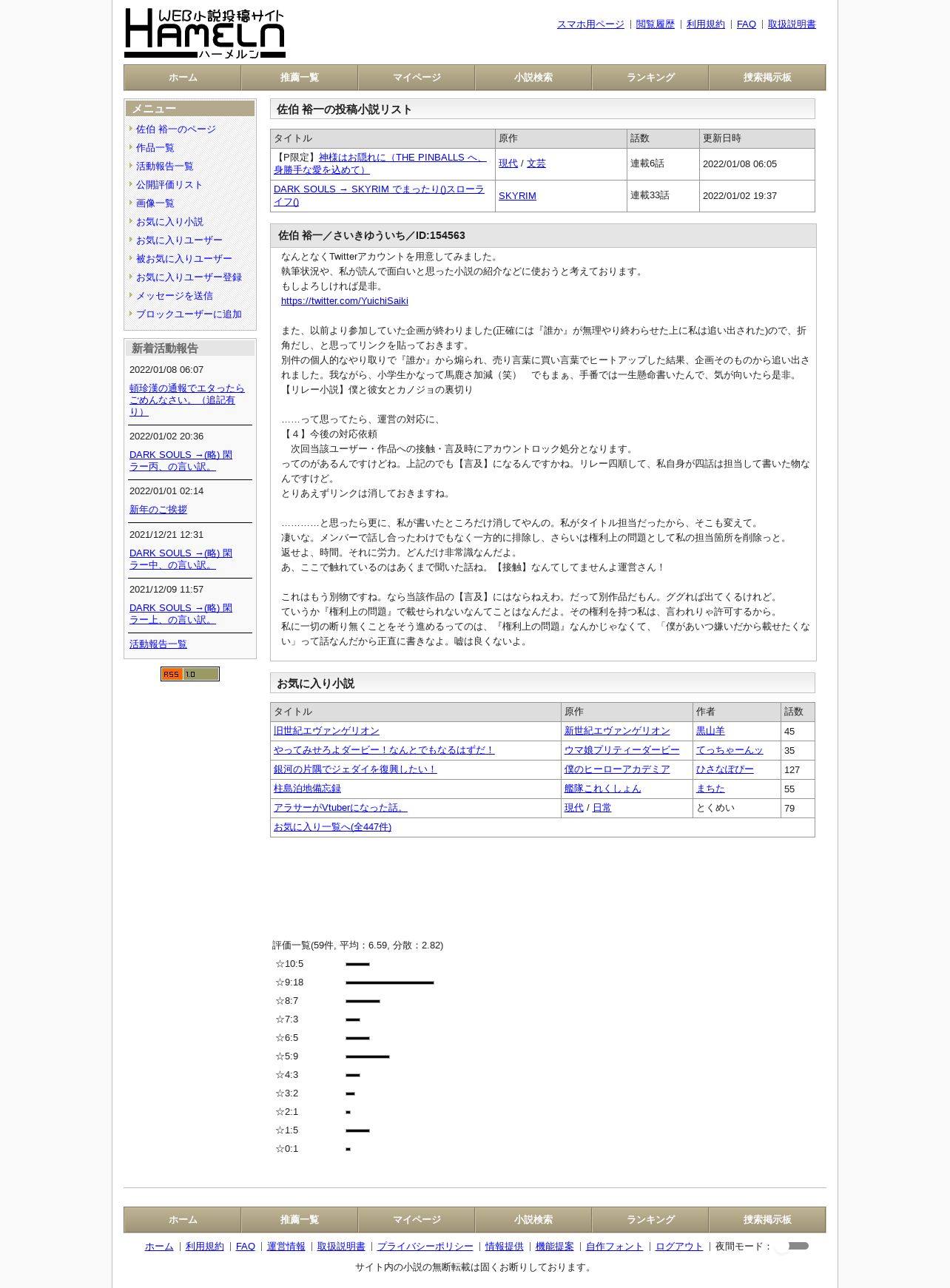Image resolution: width=950 pixels, height=1288 pixels.
Task: Open source work ウマ娘プリティーダービー
Action: click(621, 750)
